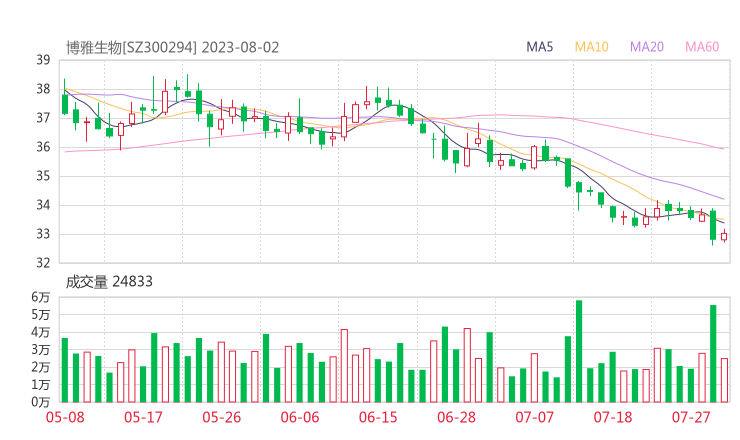
Task: Click the 07-18 date label
Action: click(x=613, y=417)
